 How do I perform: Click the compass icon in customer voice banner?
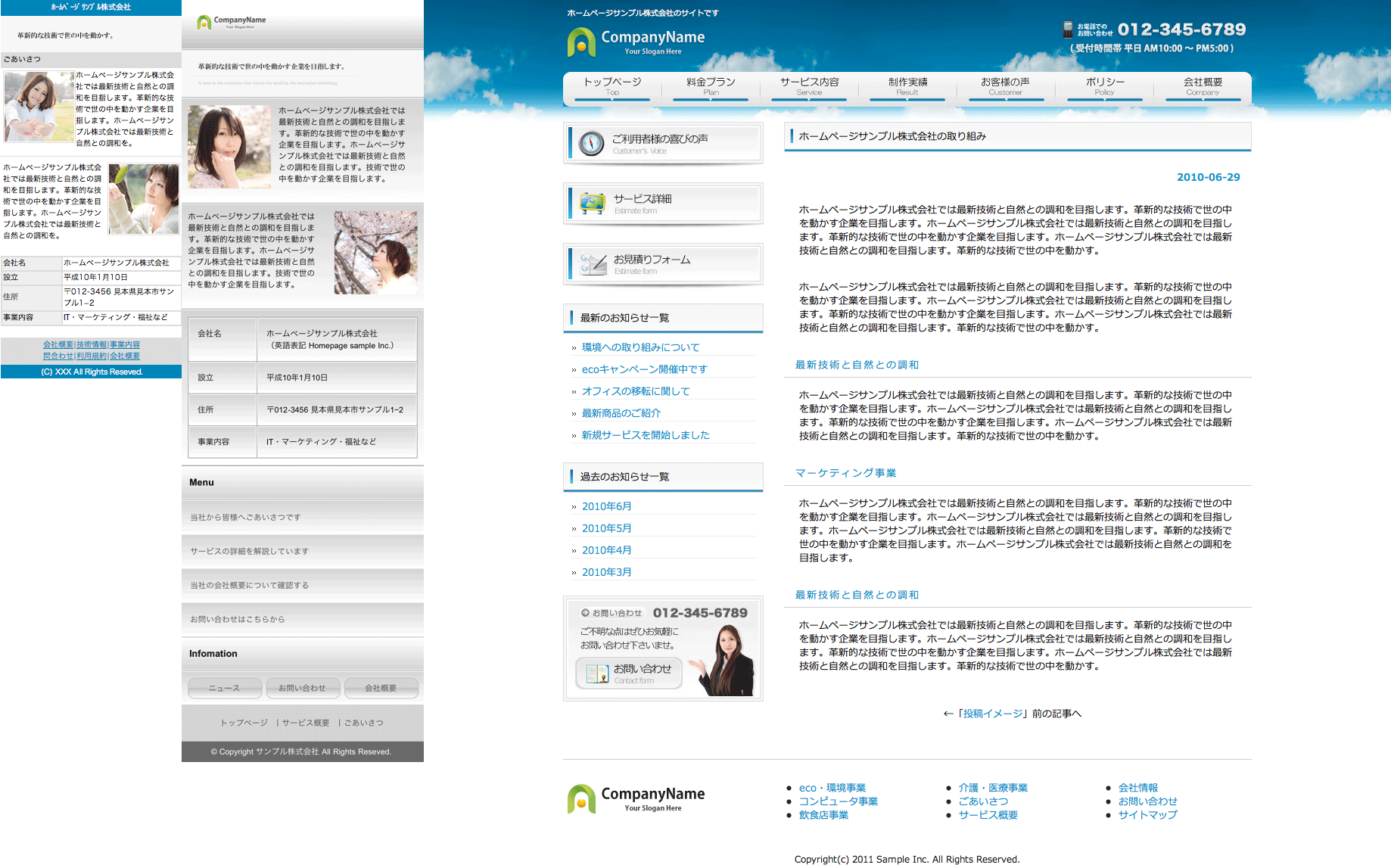click(591, 143)
